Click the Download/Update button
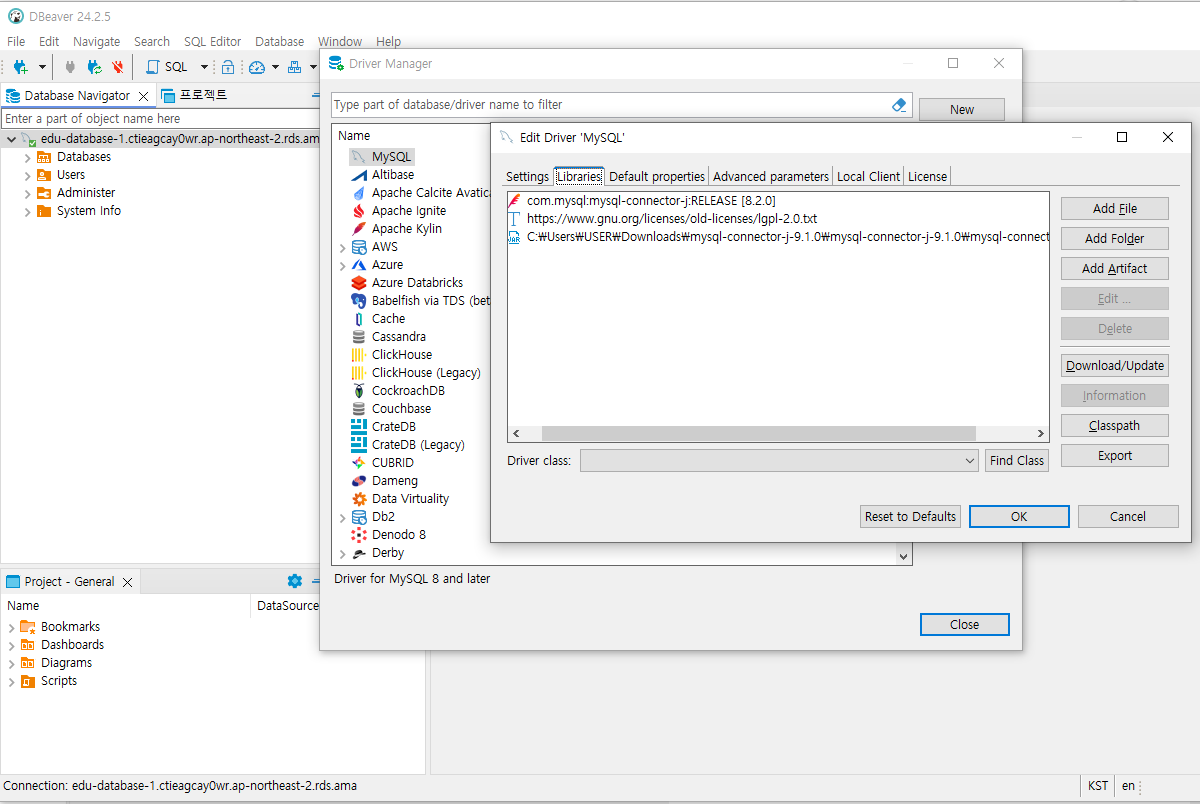The image size is (1200, 804). pos(1115,366)
